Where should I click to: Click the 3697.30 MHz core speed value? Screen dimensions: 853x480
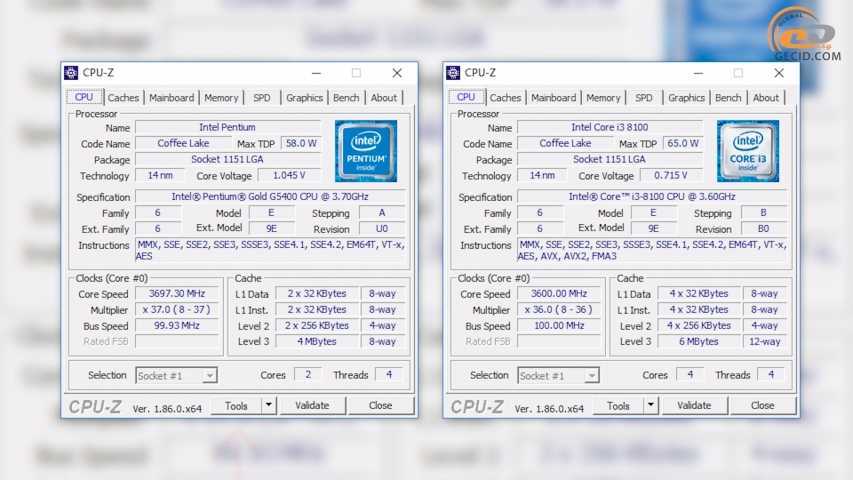pos(177,293)
